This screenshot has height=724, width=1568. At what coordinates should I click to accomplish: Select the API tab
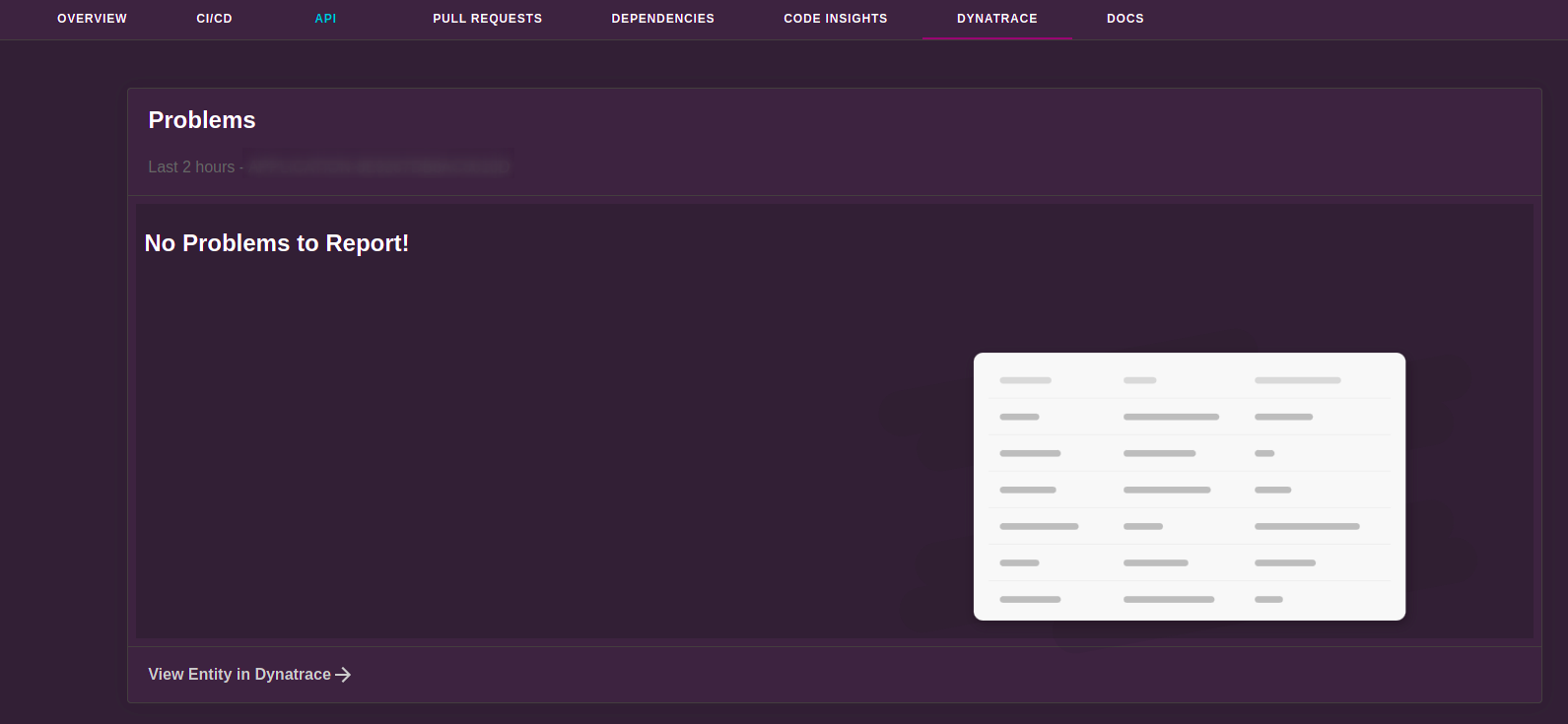tap(325, 19)
